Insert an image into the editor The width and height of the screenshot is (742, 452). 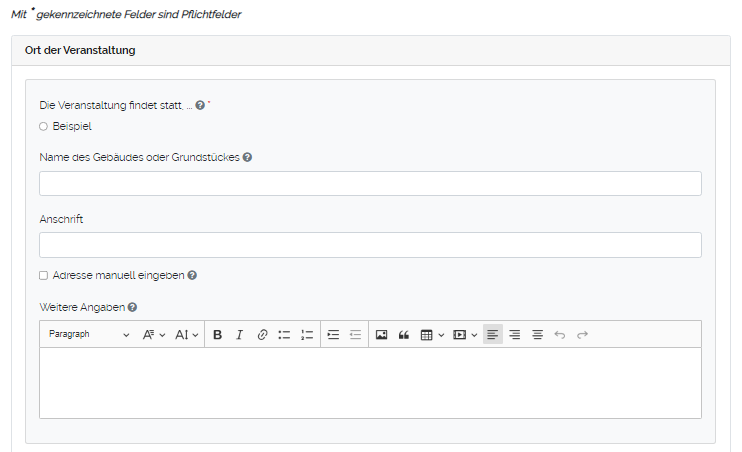tap(381, 335)
